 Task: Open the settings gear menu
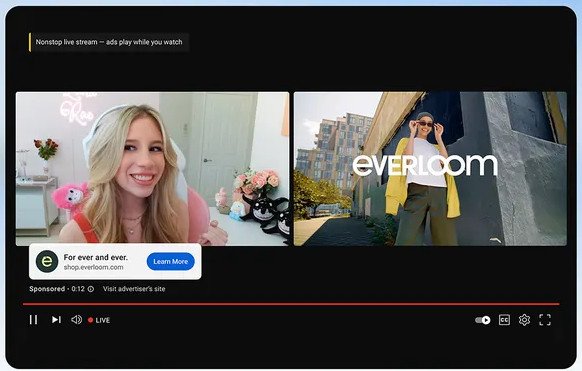tap(524, 320)
